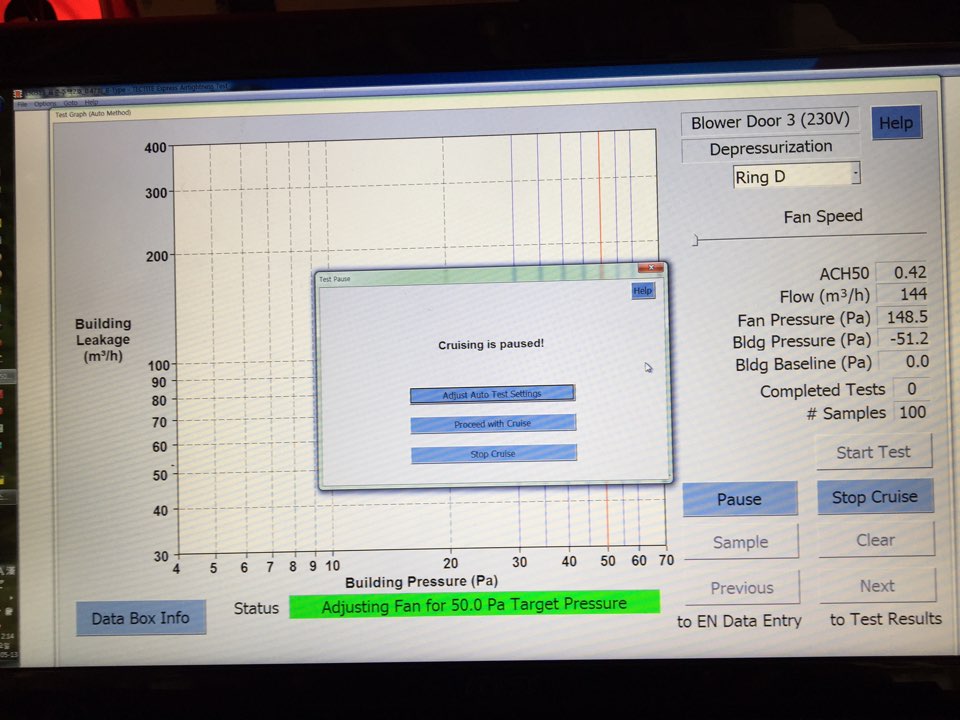Expand the Ring D dropdown

coord(854,175)
